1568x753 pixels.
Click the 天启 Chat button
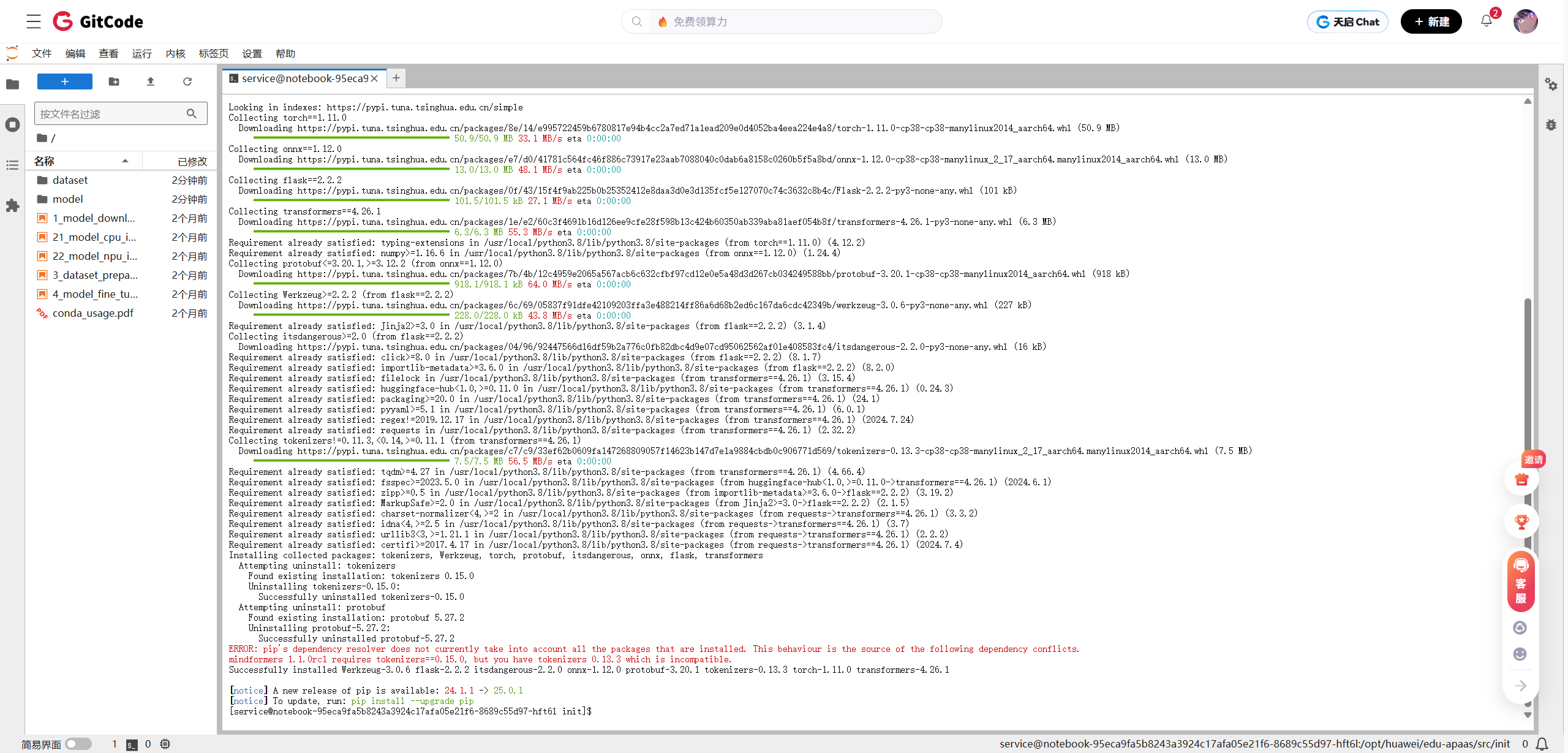point(1347,21)
